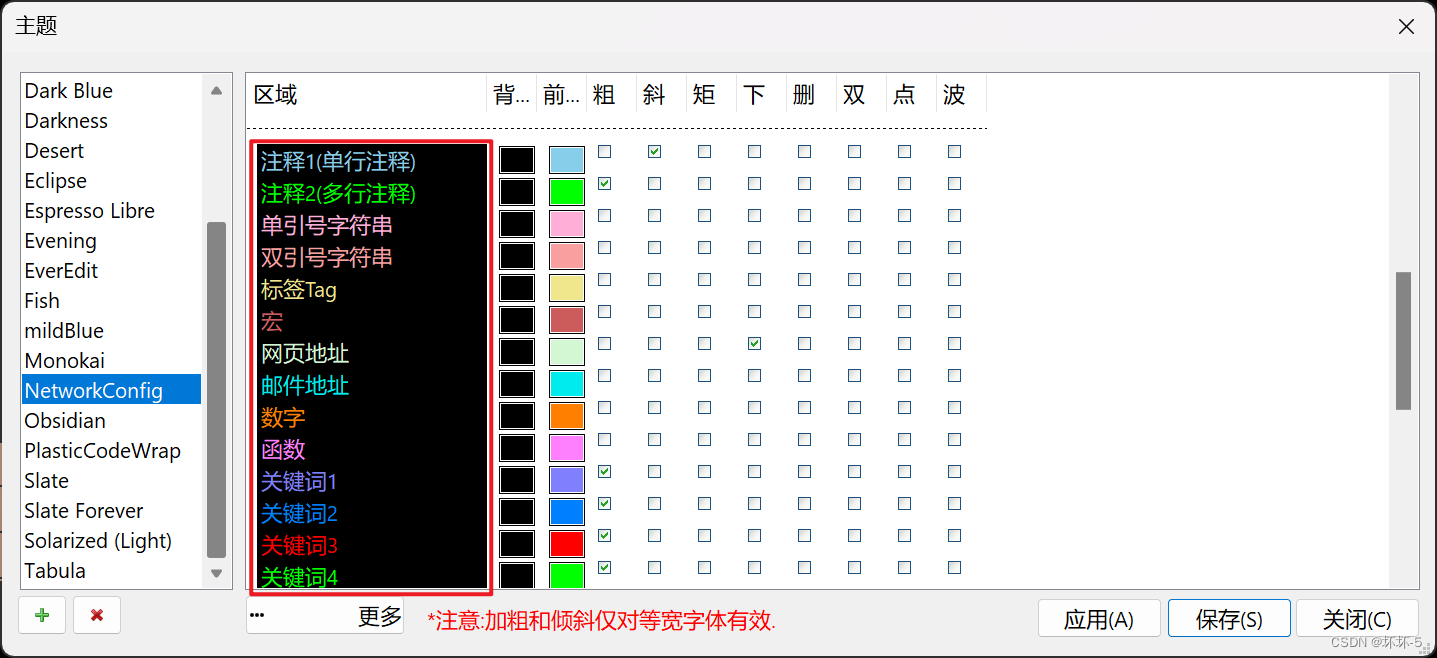The height and width of the screenshot is (658, 1437).
Task: Toggle underline checkbox for 网页地址
Action: click(754, 344)
